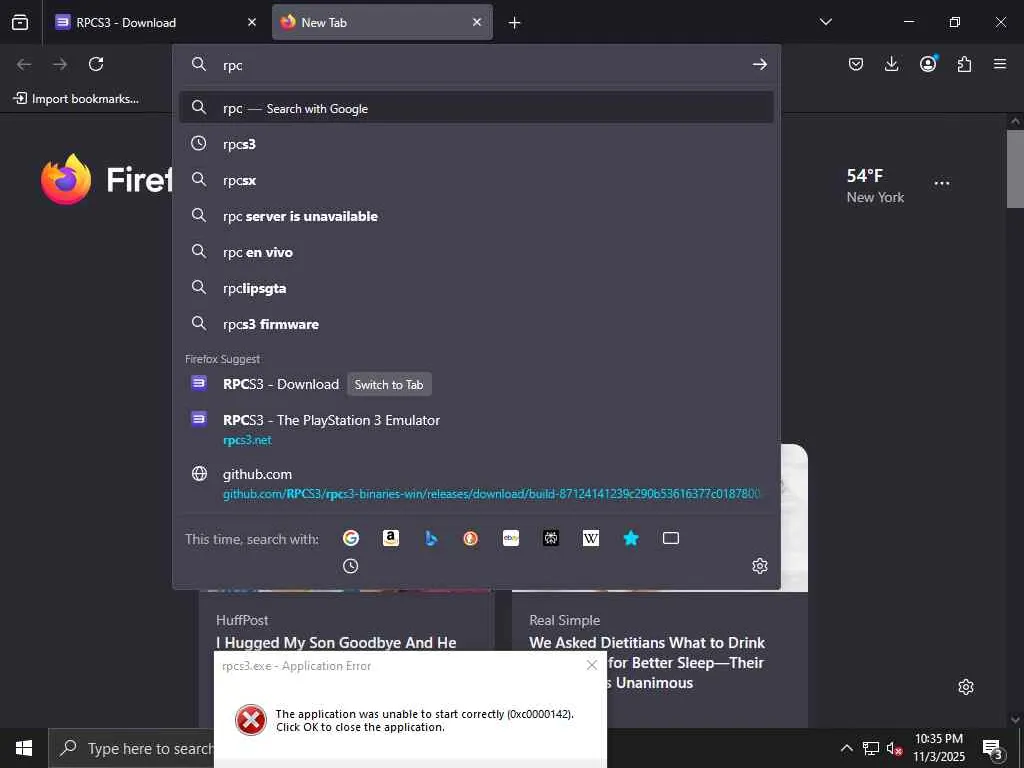Open the network status tray icon

871,748
